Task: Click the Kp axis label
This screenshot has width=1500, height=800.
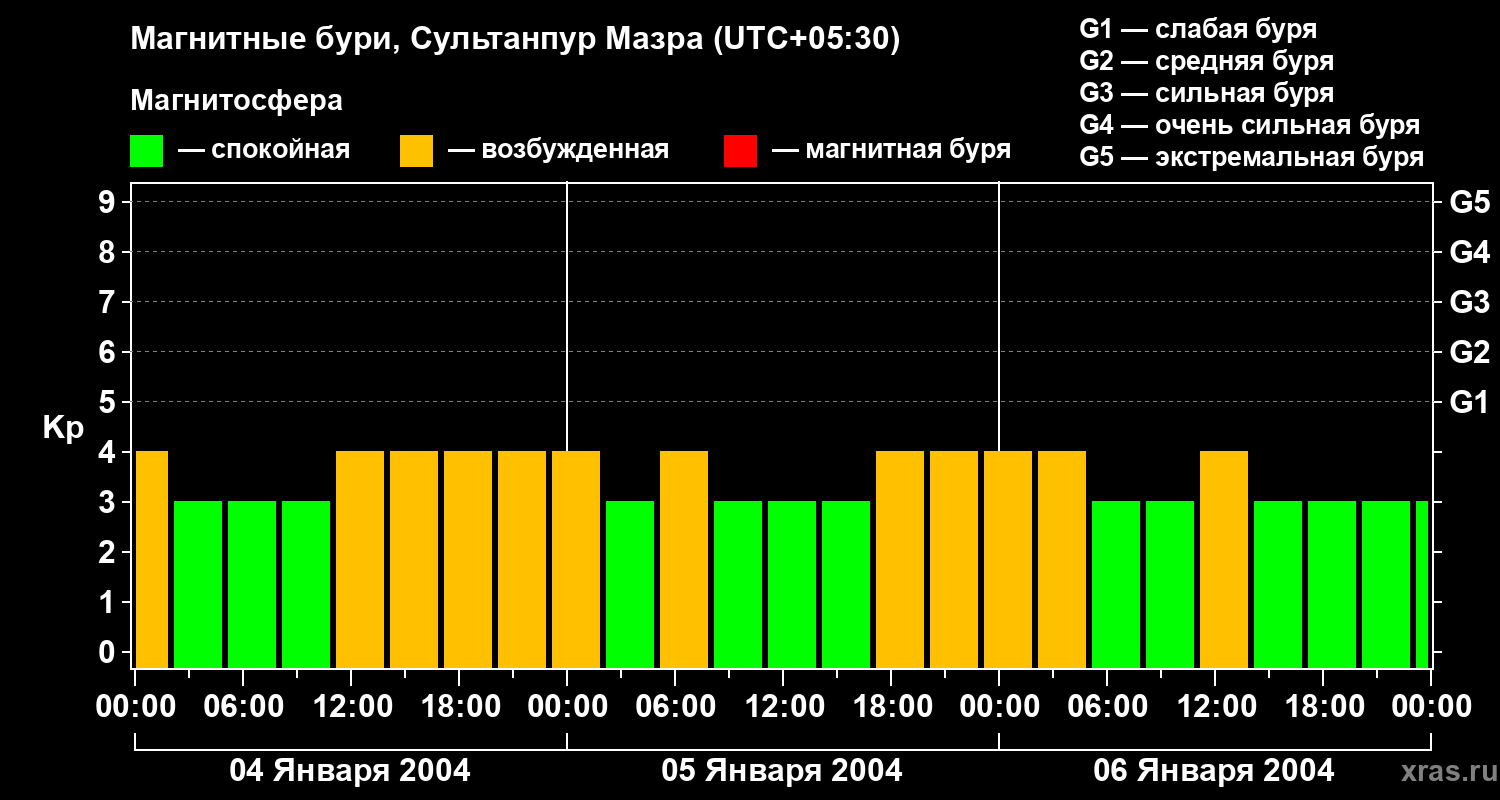Action: point(63,428)
